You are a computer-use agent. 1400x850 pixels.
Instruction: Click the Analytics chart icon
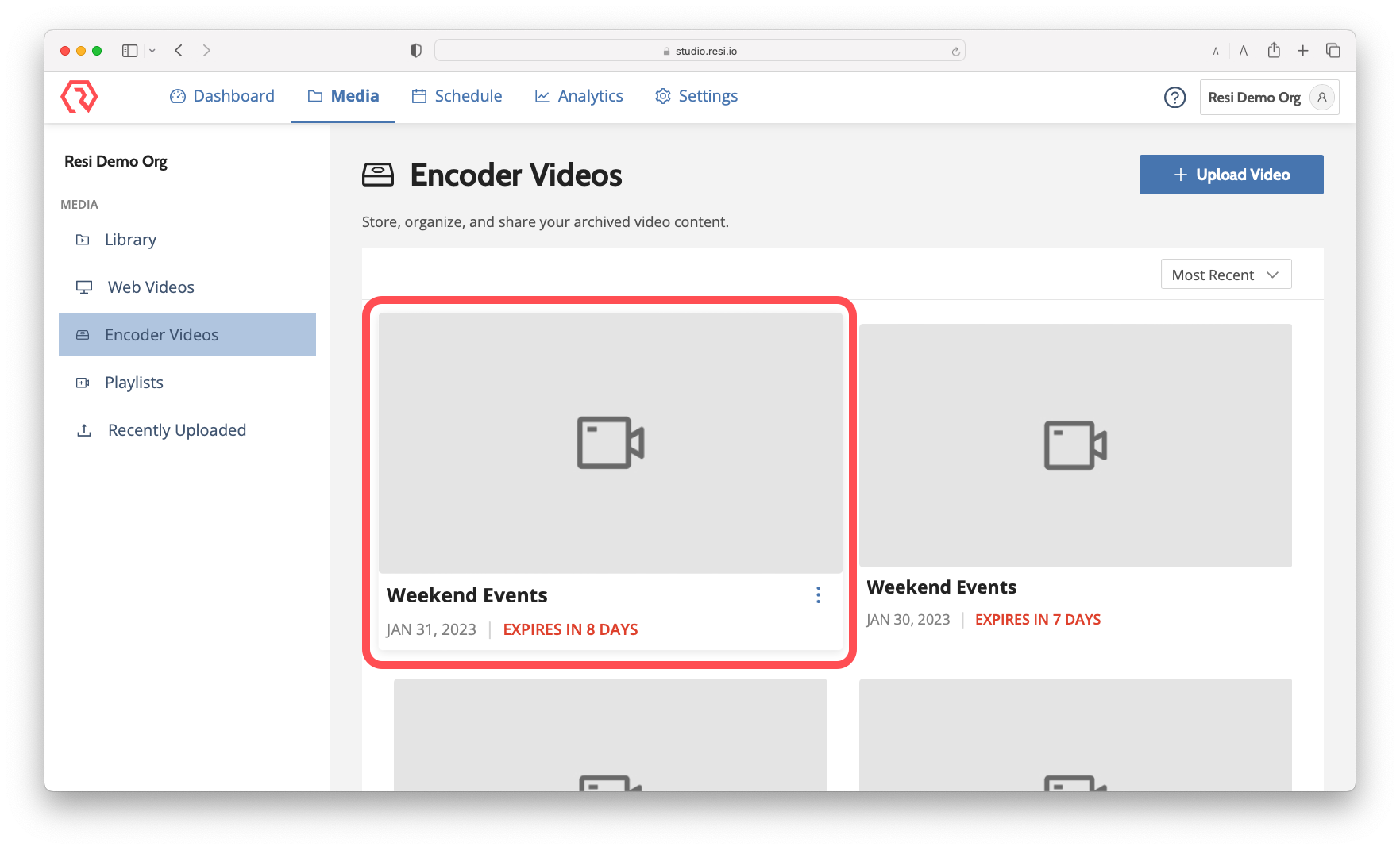(542, 95)
